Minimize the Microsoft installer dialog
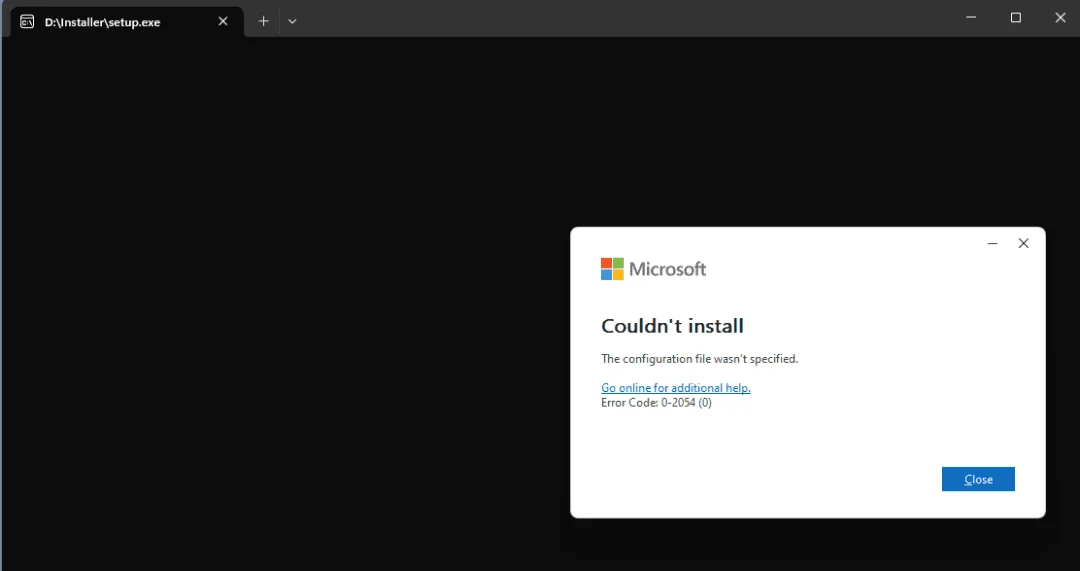This screenshot has width=1080, height=571. [993, 243]
